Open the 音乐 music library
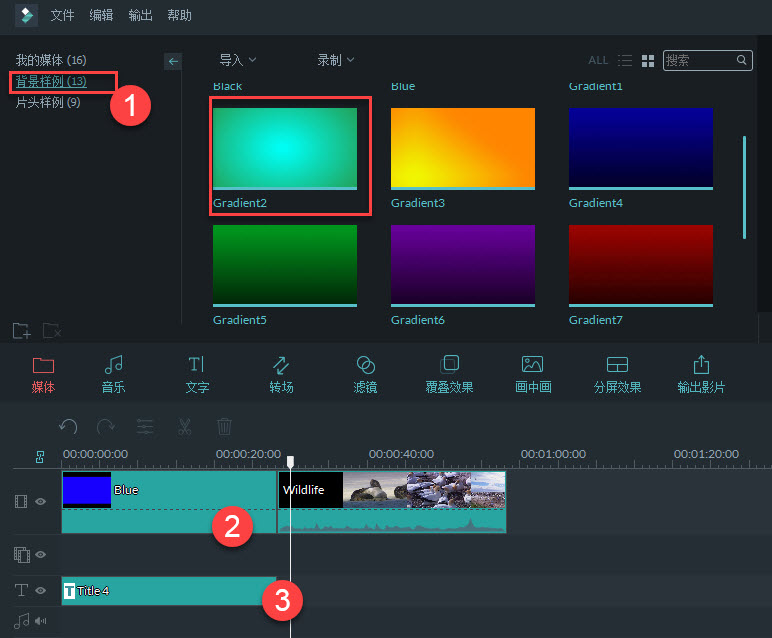This screenshot has width=772, height=638. (113, 374)
